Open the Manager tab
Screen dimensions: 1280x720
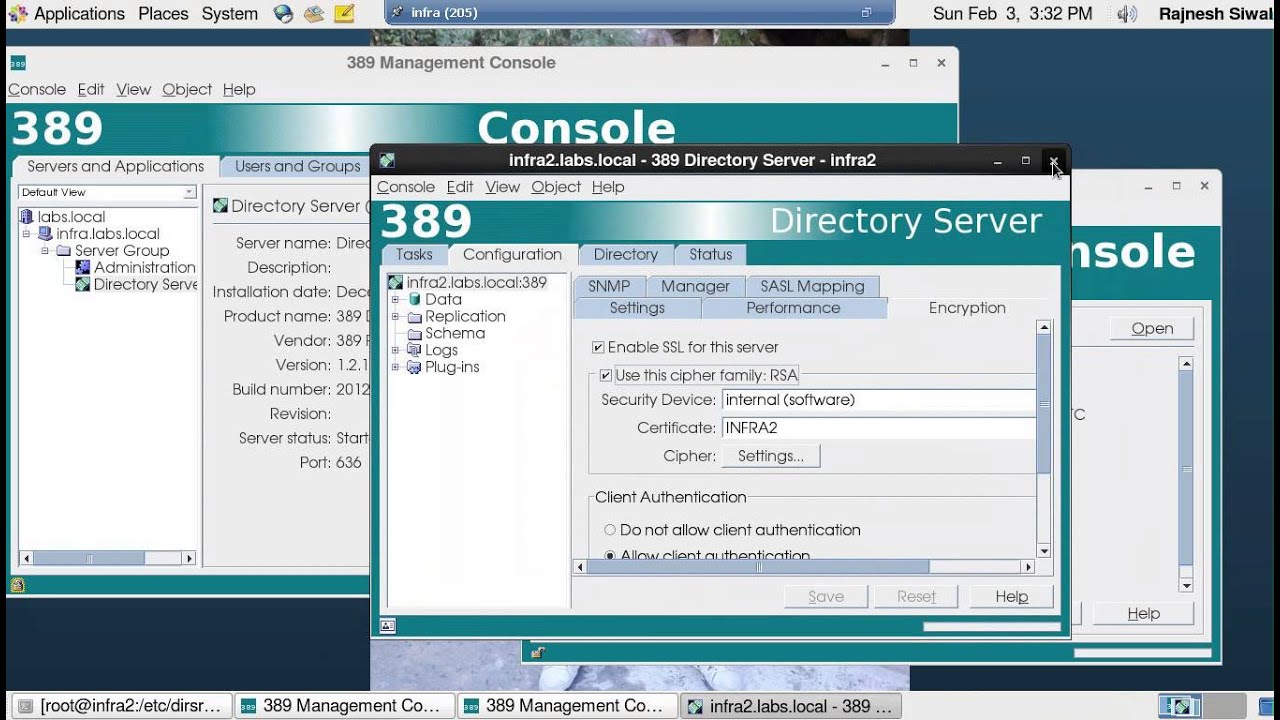pos(695,286)
